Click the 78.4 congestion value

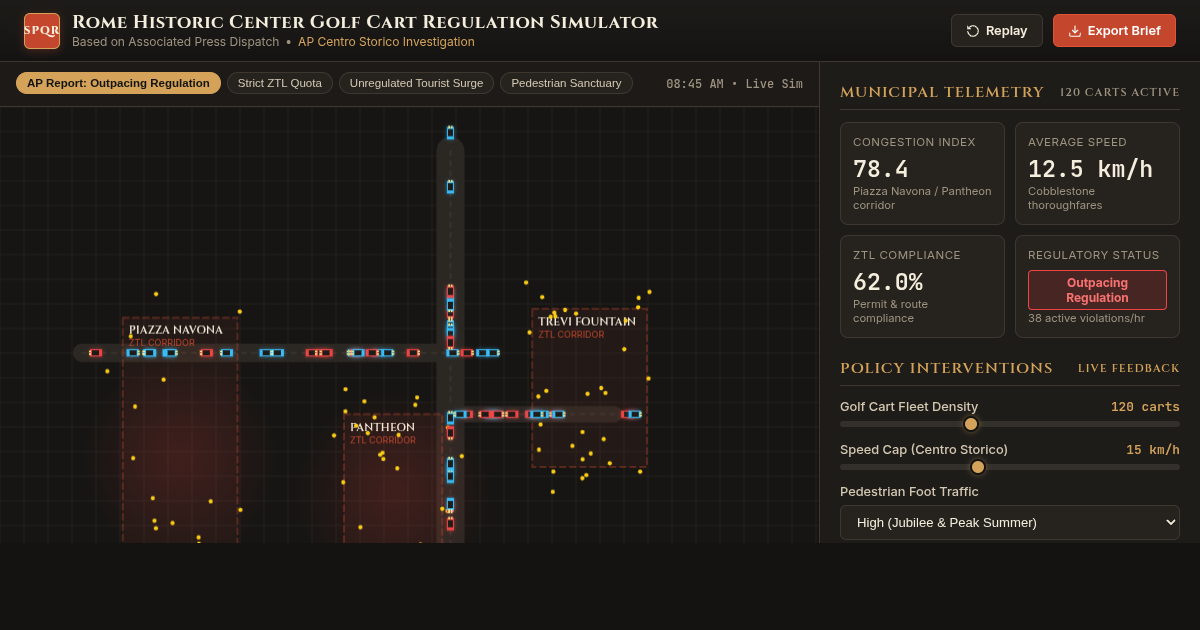tap(881, 169)
